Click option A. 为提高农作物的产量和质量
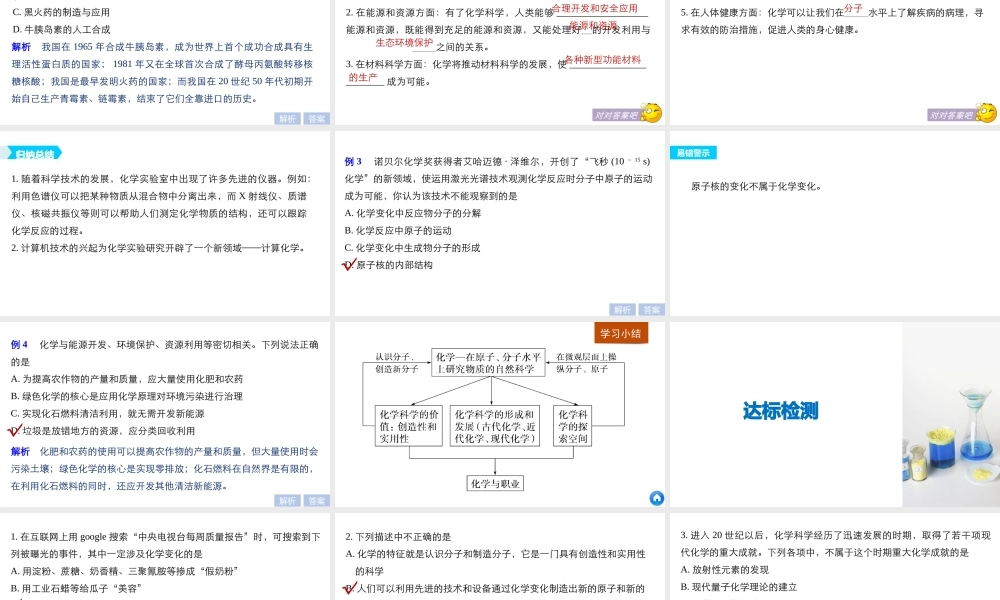The height and width of the screenshot is (600, 1000). point(126,379)
